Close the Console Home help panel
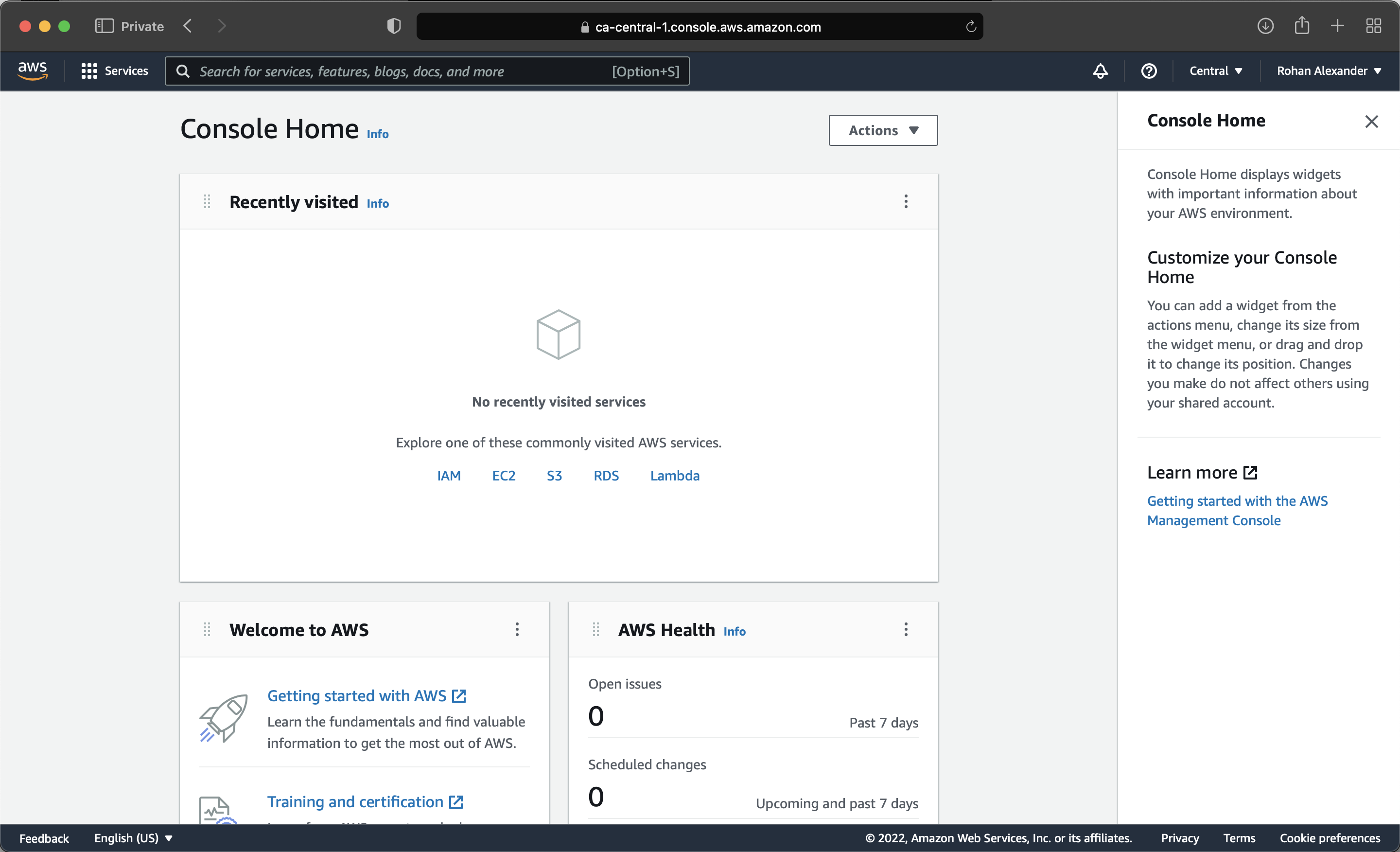Viewport: 1400px width, 852px height. [x=1371, y=121]
